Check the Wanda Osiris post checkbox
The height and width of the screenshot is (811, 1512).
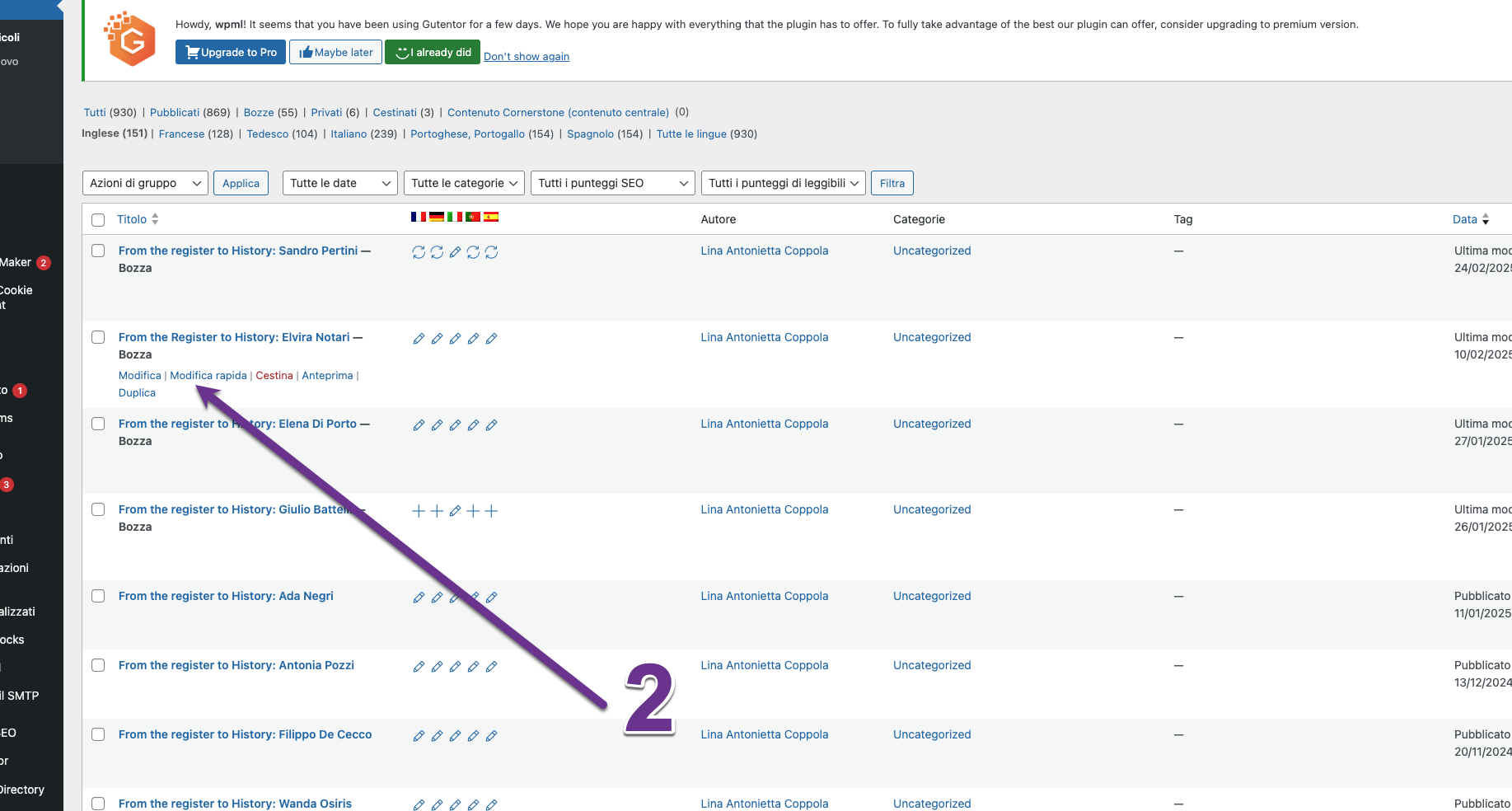tap(98, 804)
